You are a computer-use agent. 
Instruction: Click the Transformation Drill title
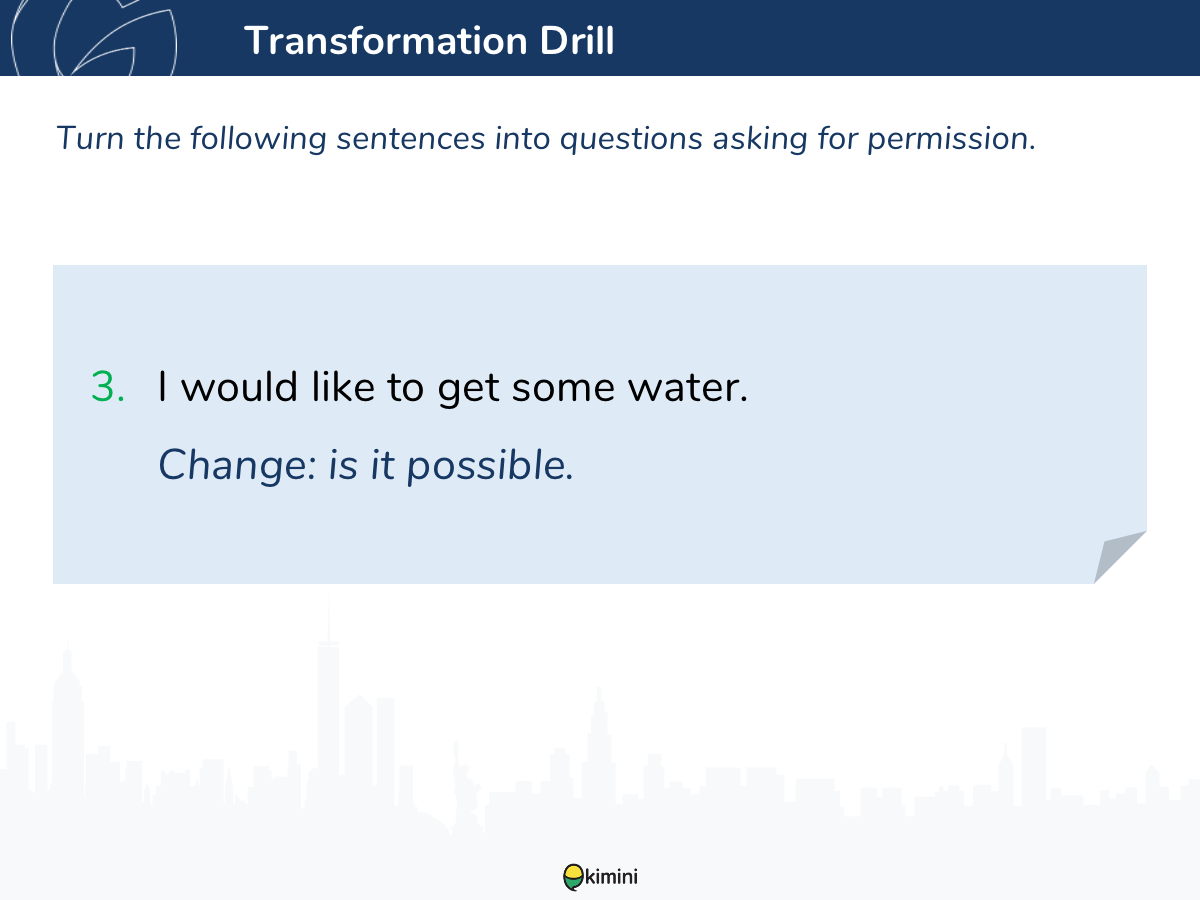tap(429, 41)
